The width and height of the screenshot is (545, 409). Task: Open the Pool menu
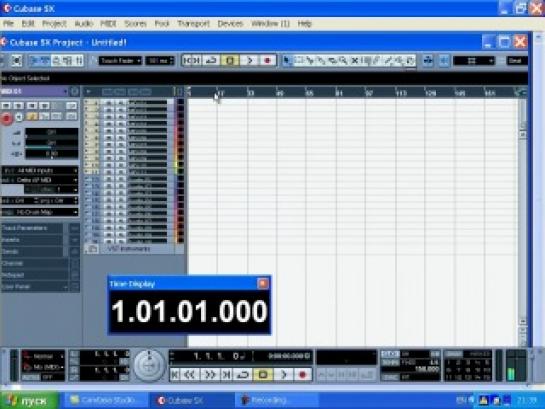click(x=162, y=24)
